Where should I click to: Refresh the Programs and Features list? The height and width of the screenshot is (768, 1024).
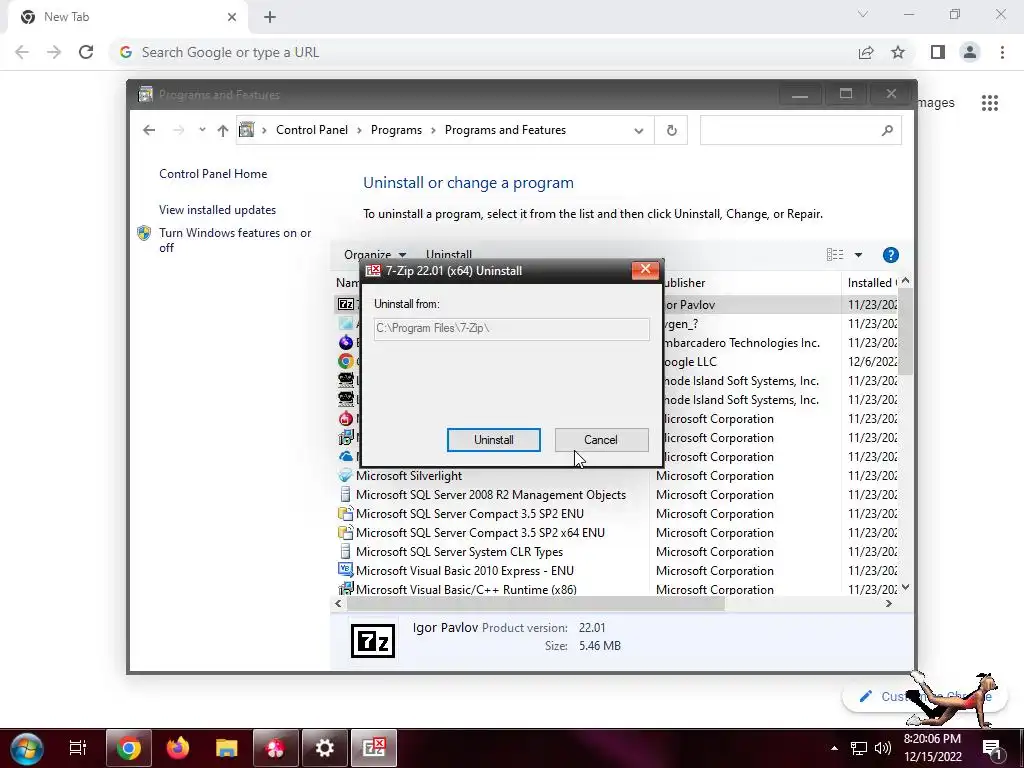tap(671, 131)
